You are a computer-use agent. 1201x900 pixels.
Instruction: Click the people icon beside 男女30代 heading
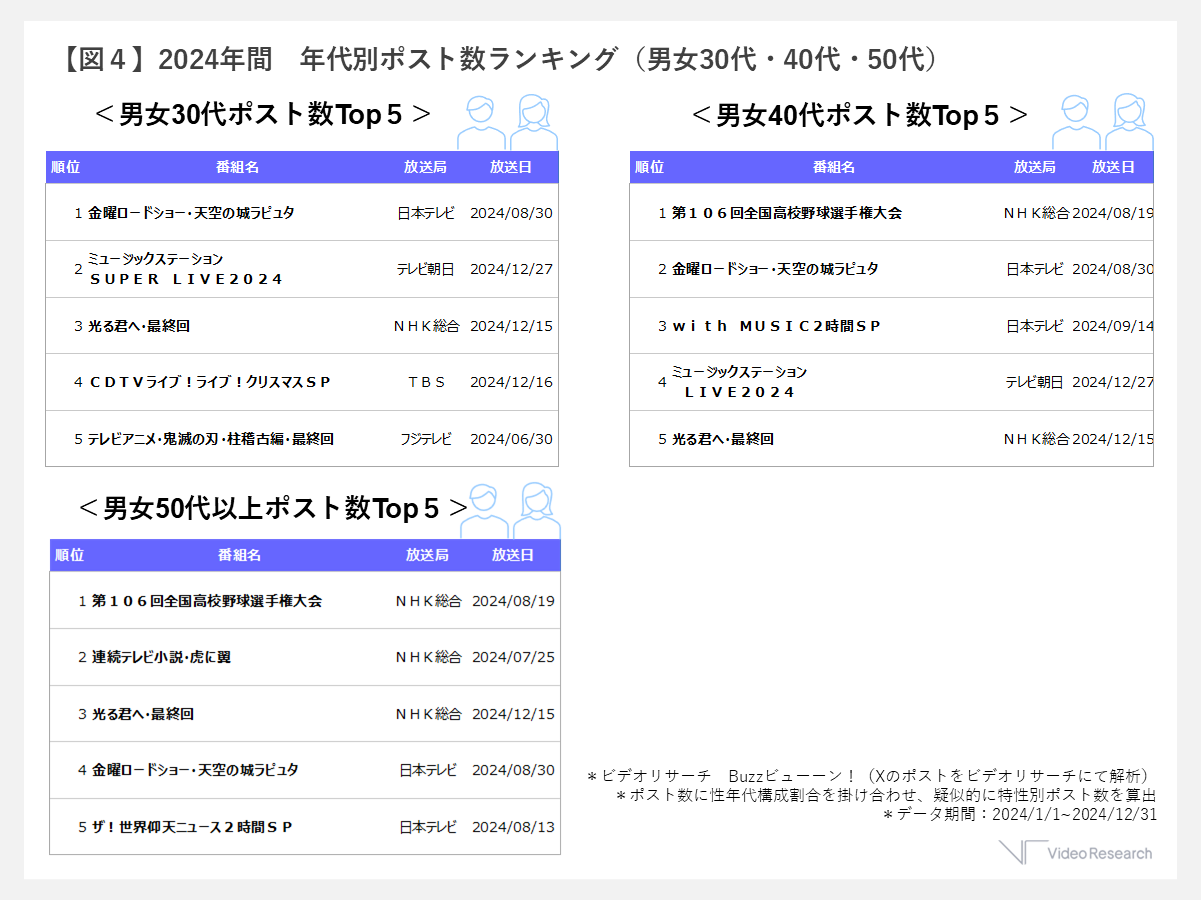(508, 123)
